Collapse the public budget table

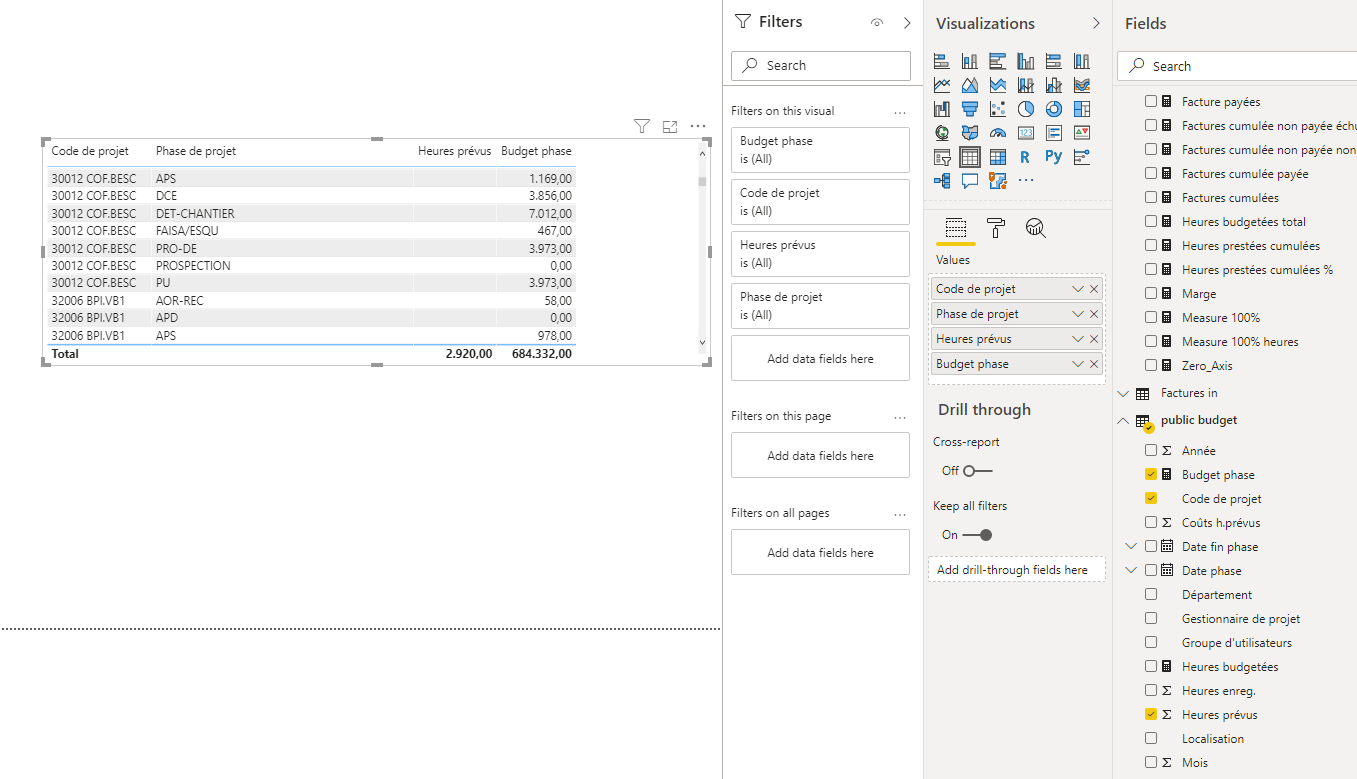click(1123, 421)
